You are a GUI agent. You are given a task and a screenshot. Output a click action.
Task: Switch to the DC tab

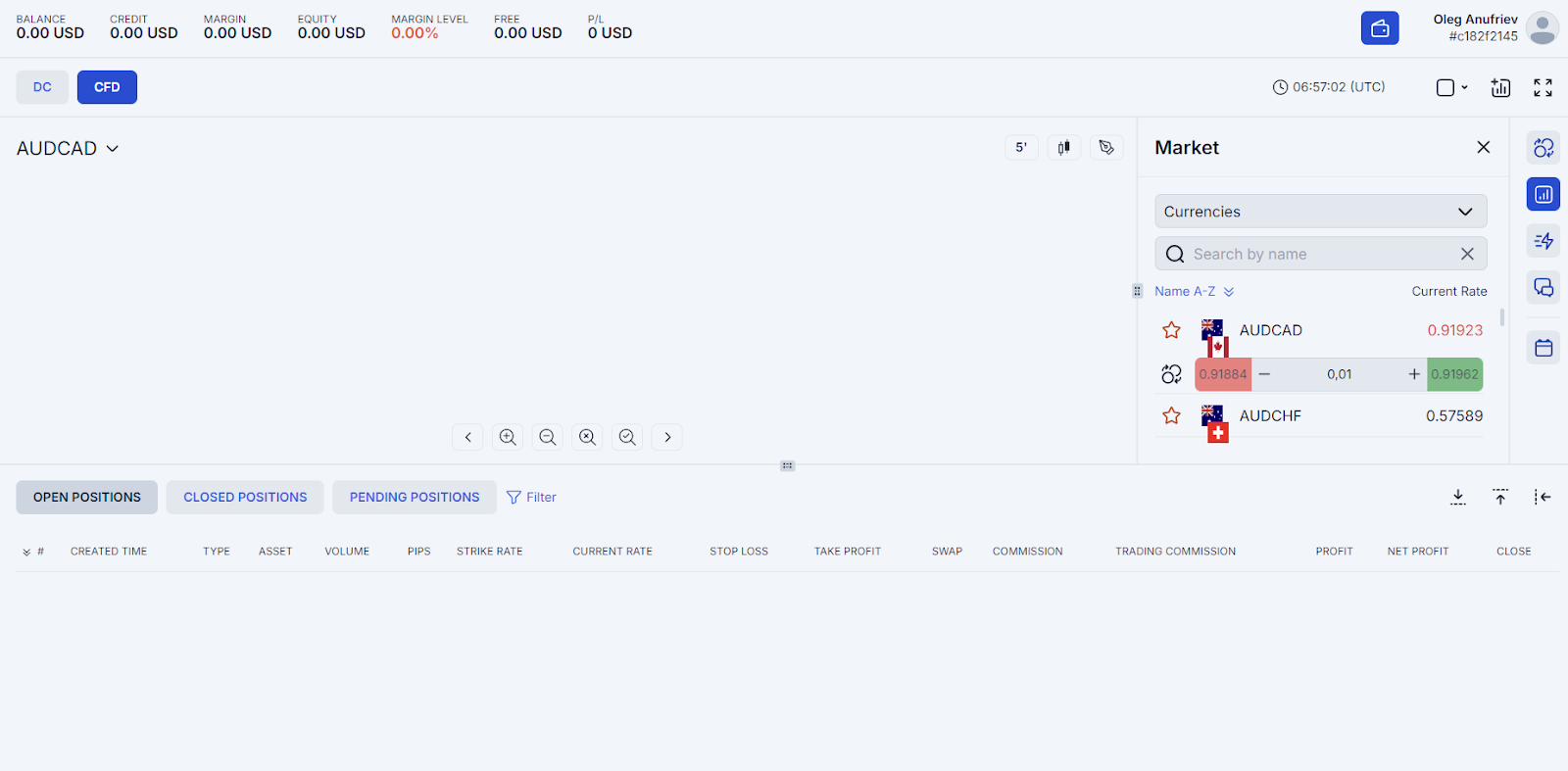click(42, 87)
